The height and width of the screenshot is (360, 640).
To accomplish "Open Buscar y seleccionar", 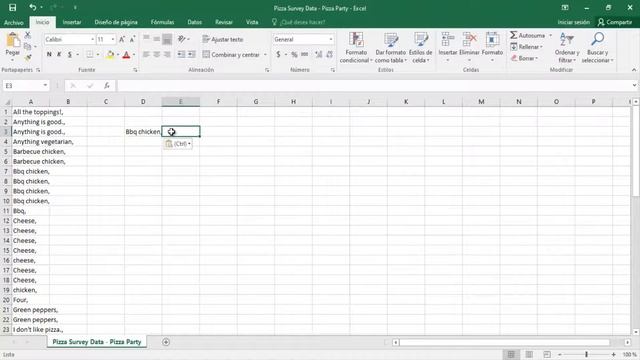I will click(598, 47).
